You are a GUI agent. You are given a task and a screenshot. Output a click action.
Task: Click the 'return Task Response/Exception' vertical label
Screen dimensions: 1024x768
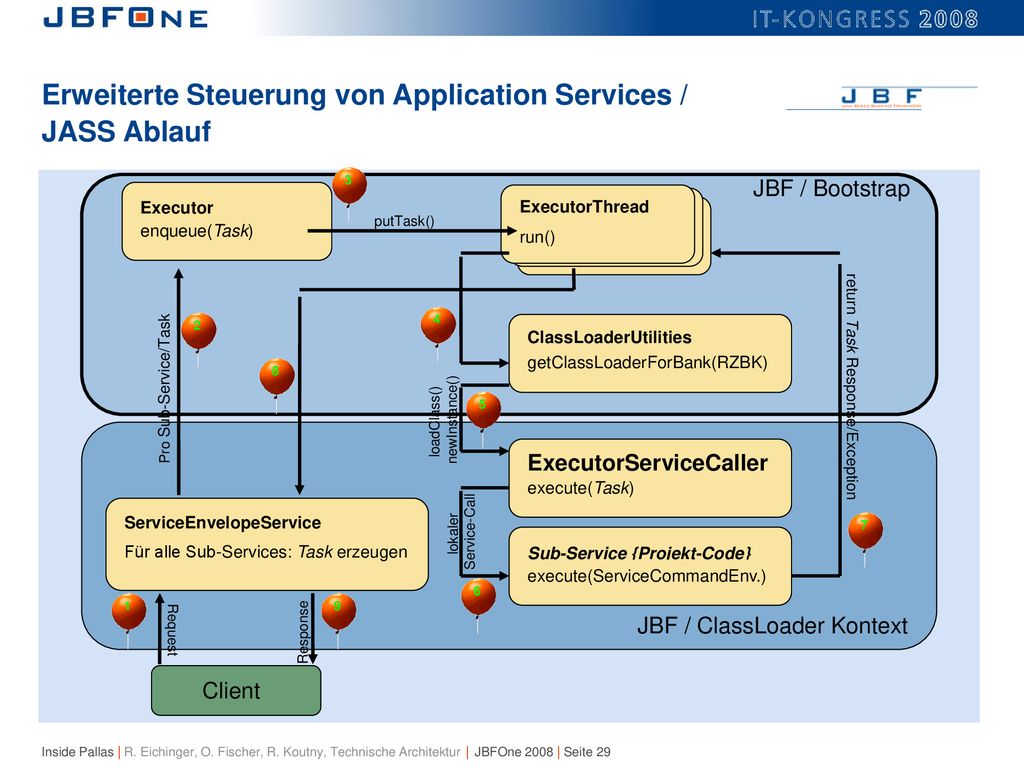click(851, 387)
